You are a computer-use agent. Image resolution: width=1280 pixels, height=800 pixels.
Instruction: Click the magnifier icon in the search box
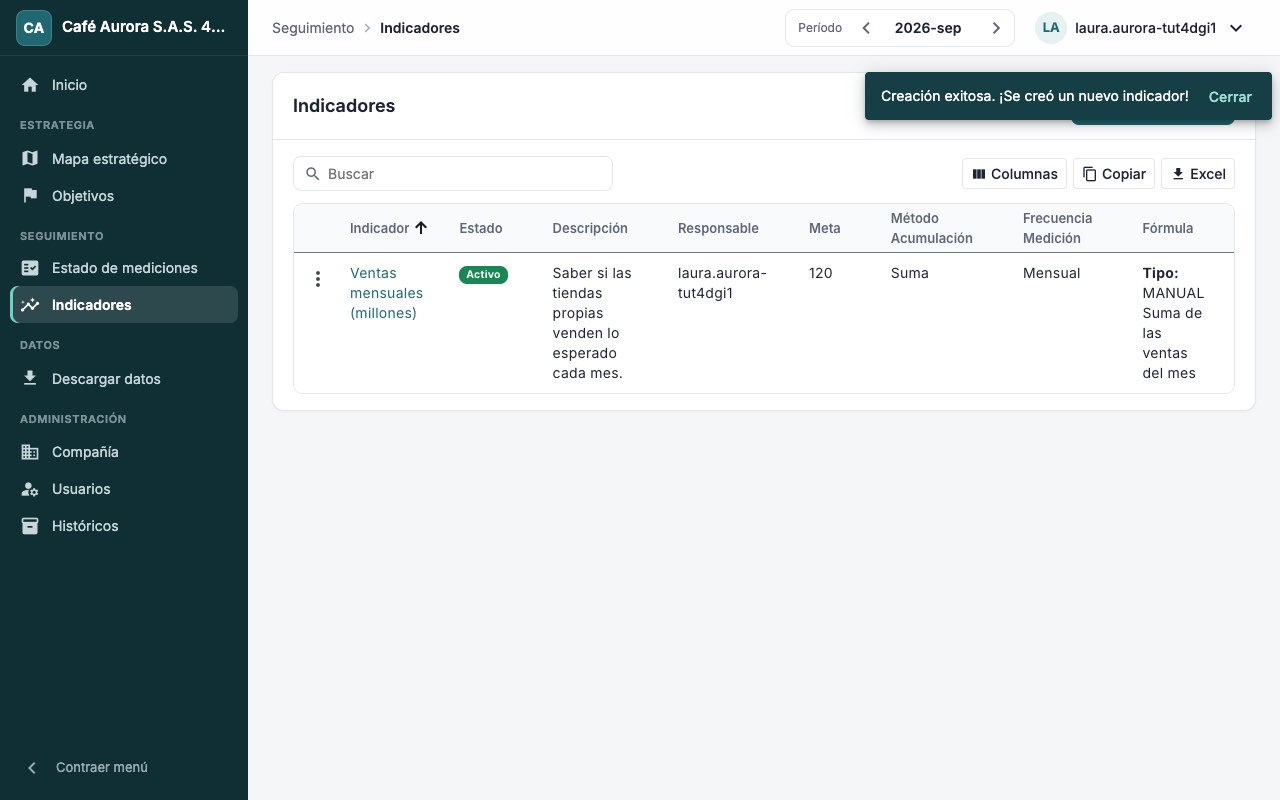click(x=313, y=174)
